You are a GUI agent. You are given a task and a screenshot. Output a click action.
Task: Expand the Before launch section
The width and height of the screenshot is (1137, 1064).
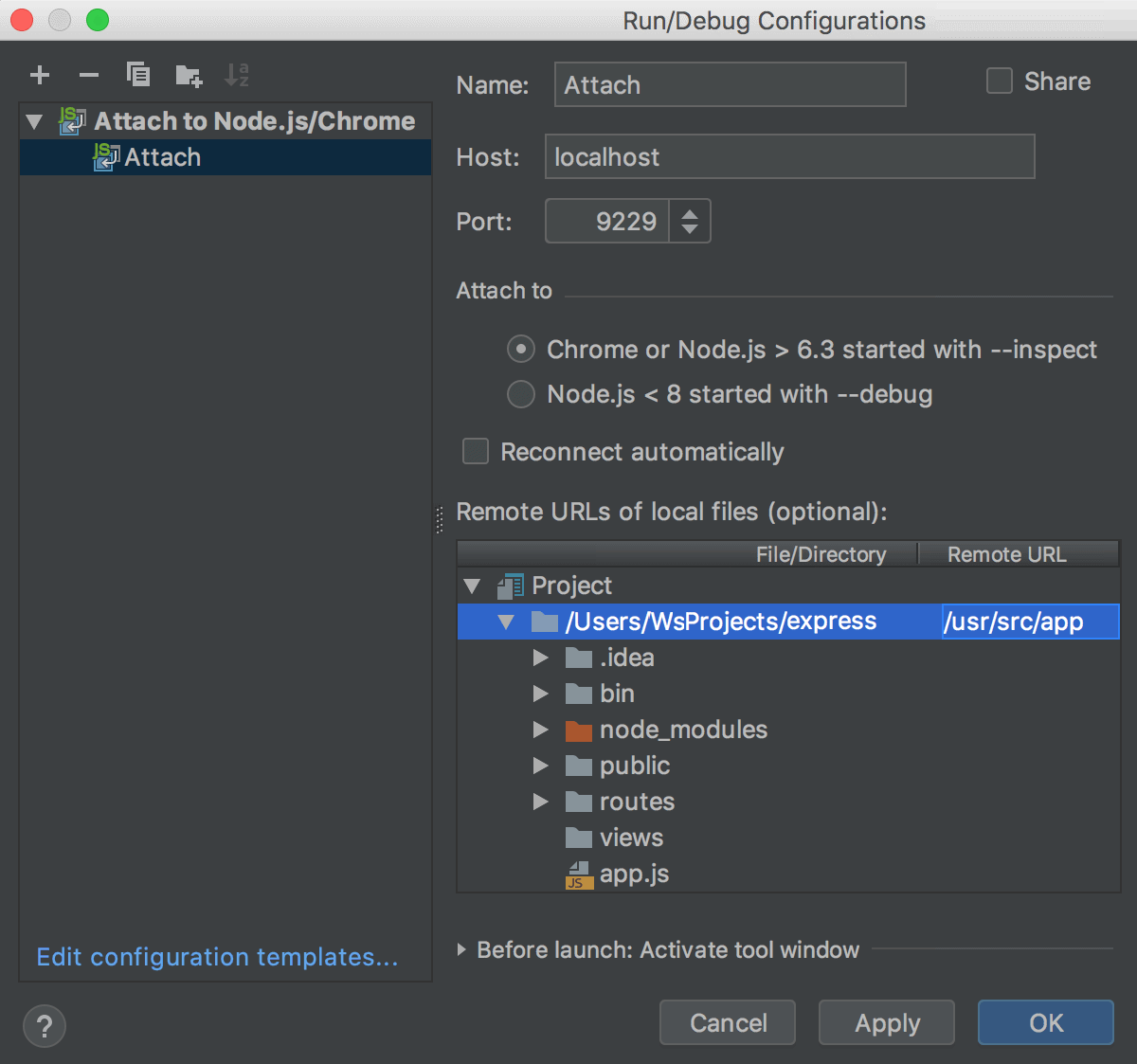pos(463,949)
